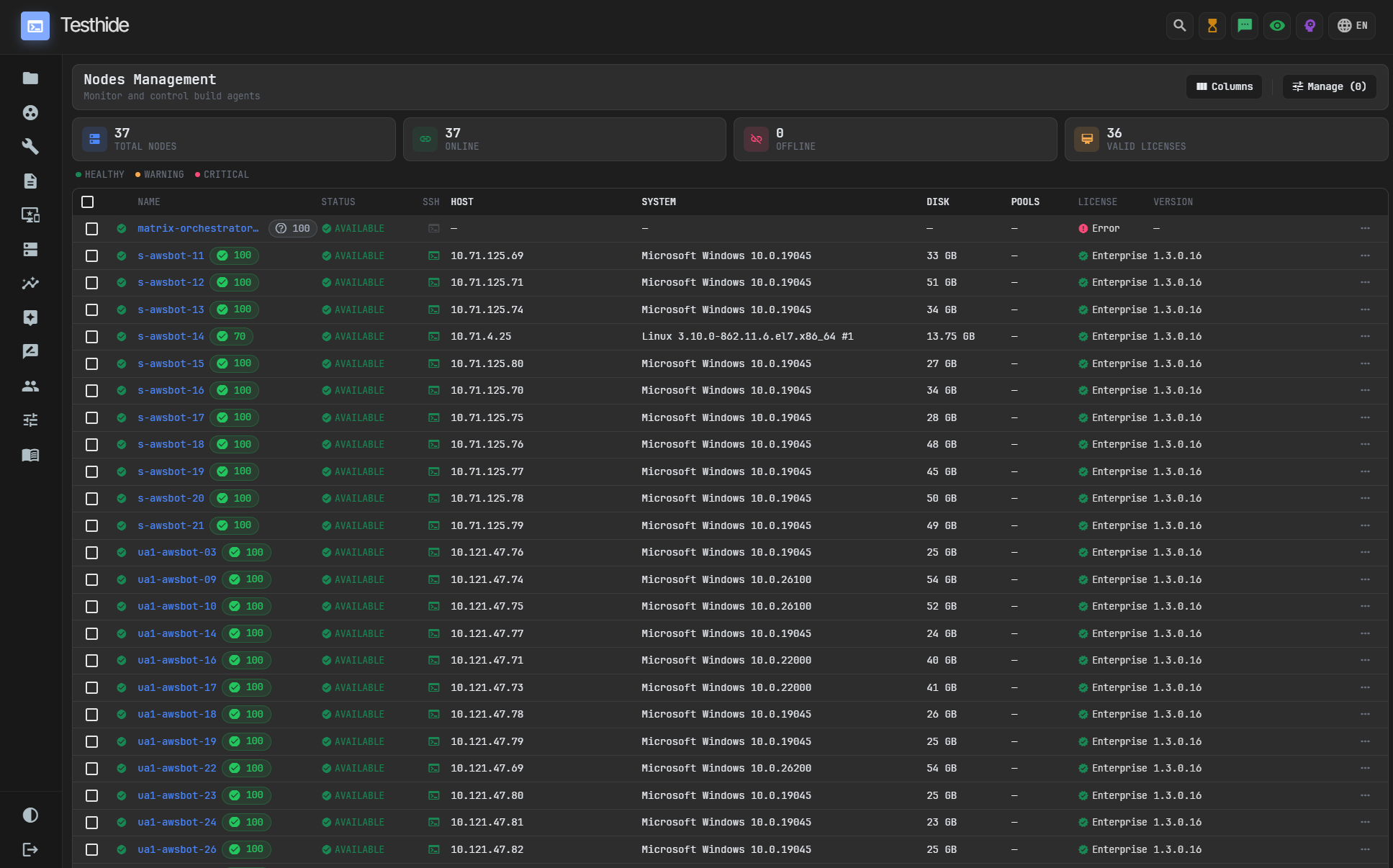Open the s-awsbot-21 node link
Viewport: 1393px width, 868px height.
click(171, 525)
